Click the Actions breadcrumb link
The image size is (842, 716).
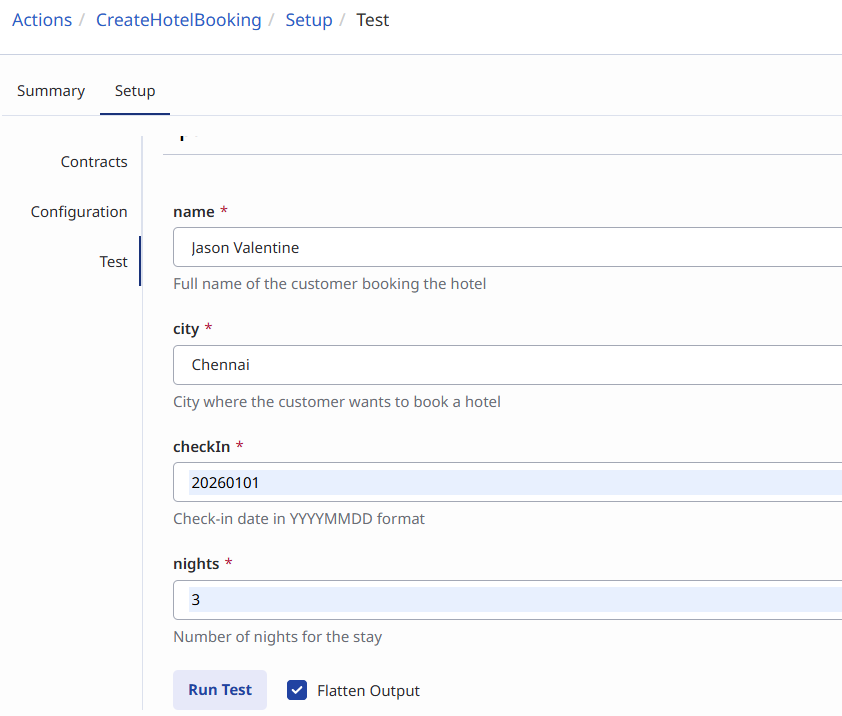[x=42, y=20]
